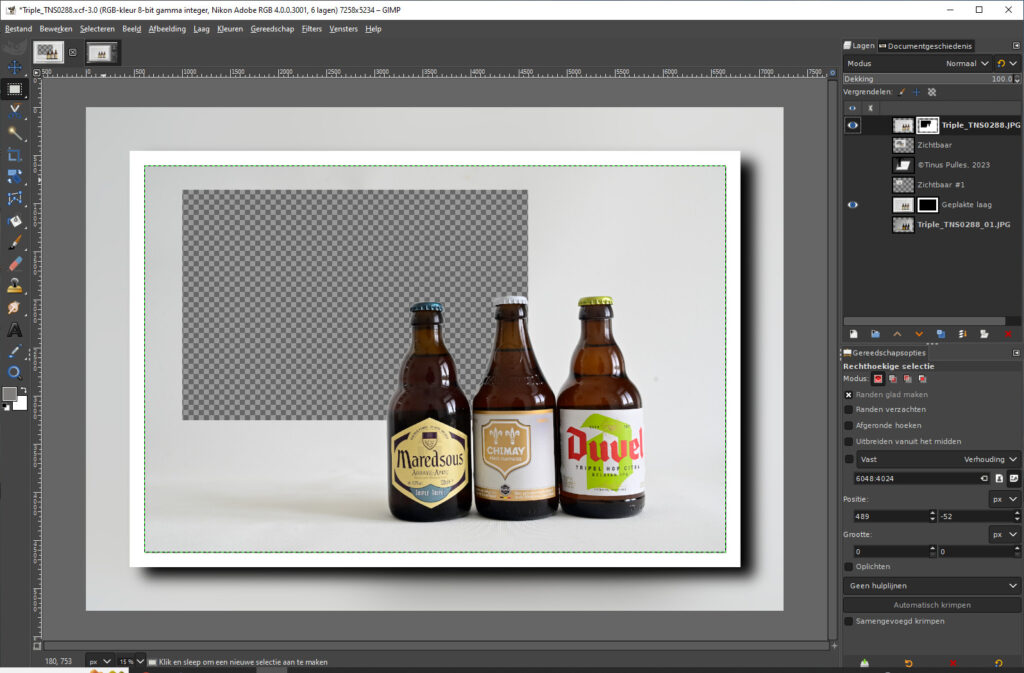Open the Filters menu
The image size is (1024, 673).
pyautogui.click(x=312, y=29)
